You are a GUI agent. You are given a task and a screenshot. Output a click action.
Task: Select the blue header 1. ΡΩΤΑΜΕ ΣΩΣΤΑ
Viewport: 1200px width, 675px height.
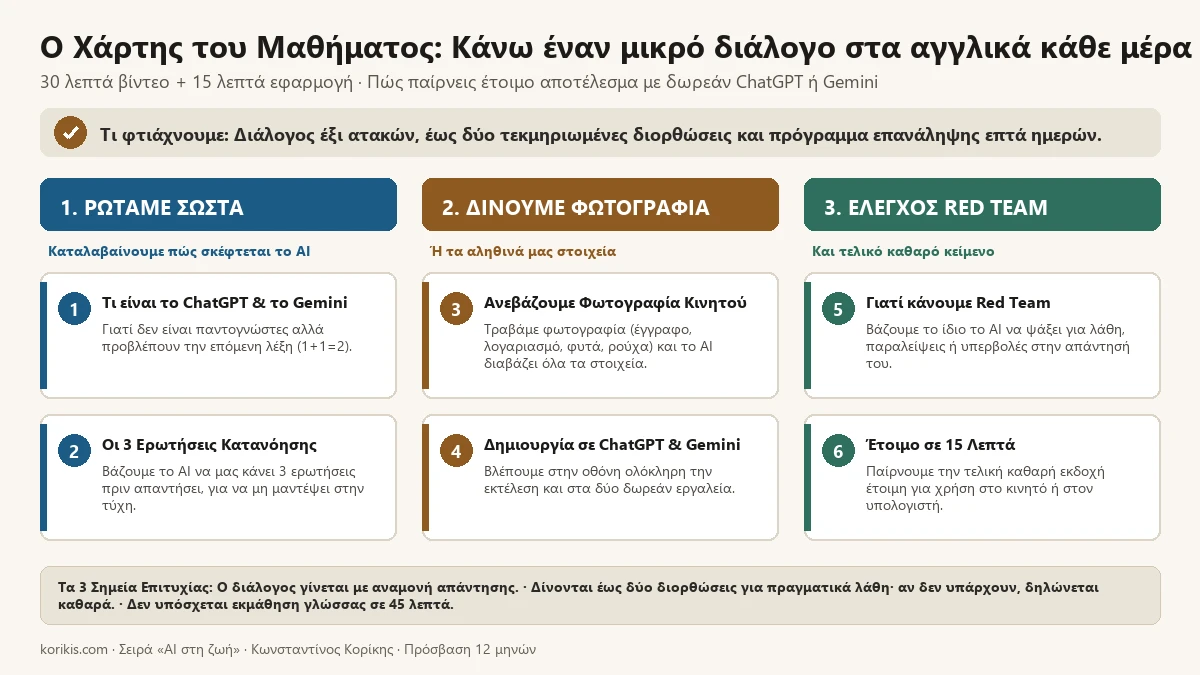[x=218, y=205]
